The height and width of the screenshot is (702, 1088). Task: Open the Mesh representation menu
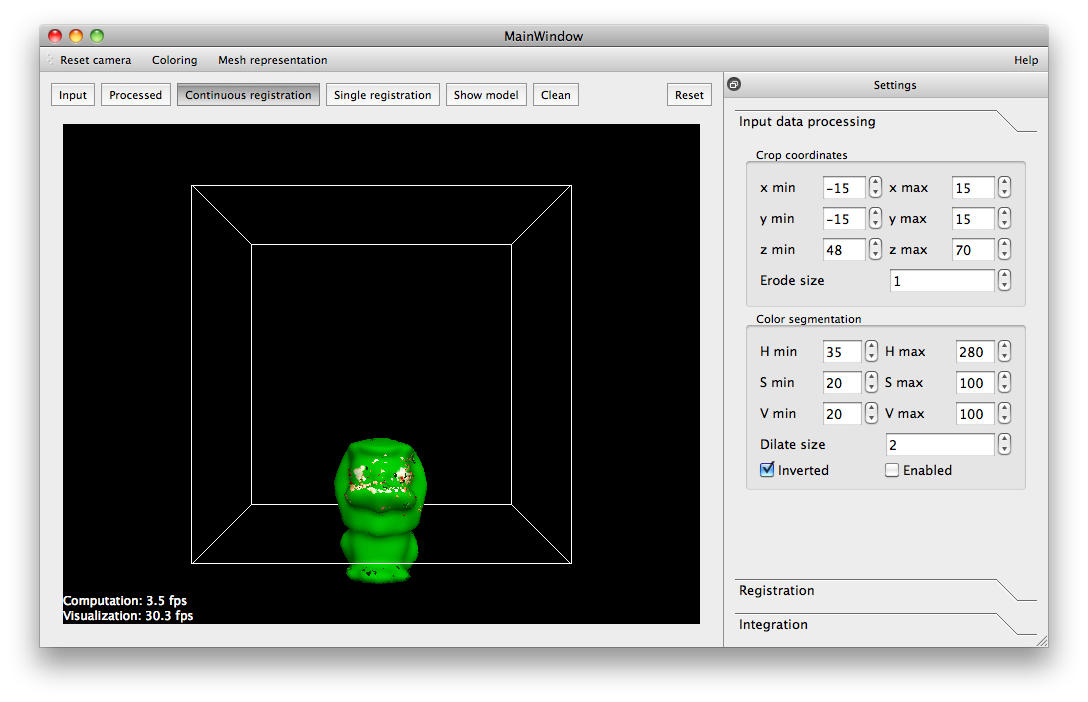point(273,60)
